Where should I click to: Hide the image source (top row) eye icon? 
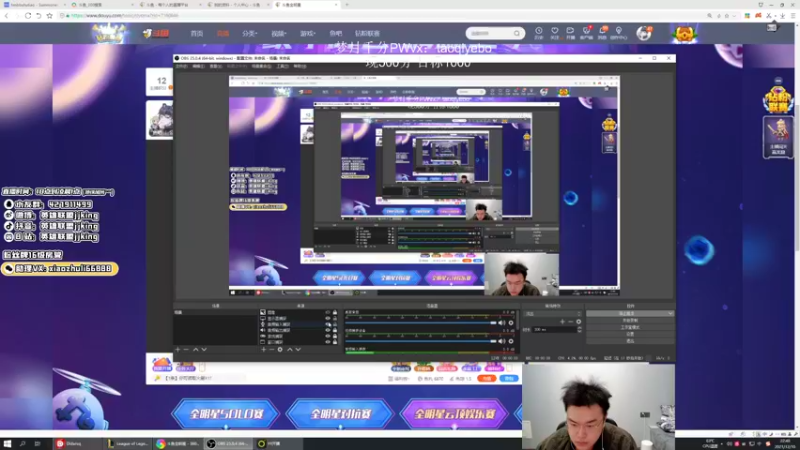pos(328,312)
